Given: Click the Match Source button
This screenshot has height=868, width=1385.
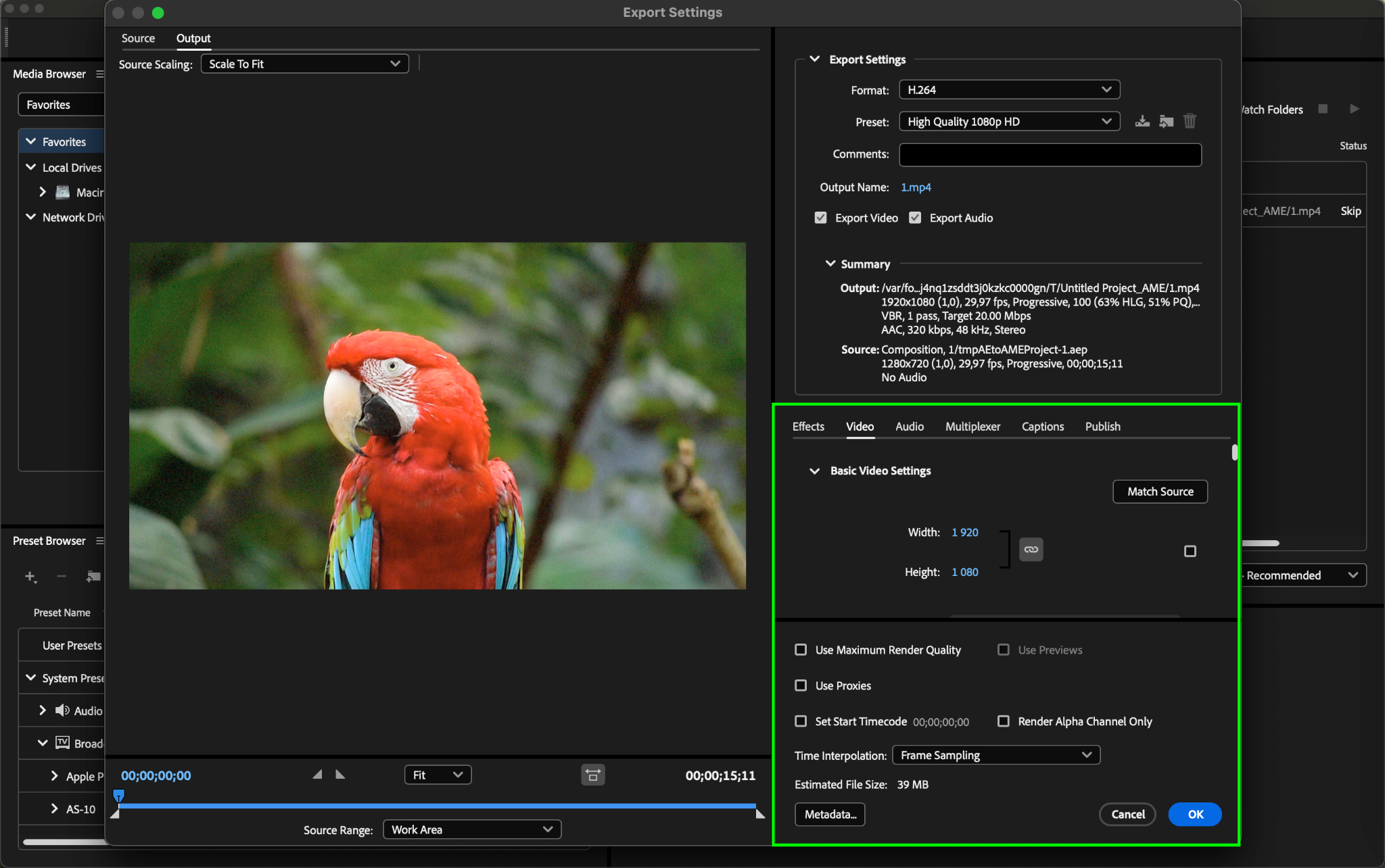Looking at the screenshot, I should pos(1160,491).
